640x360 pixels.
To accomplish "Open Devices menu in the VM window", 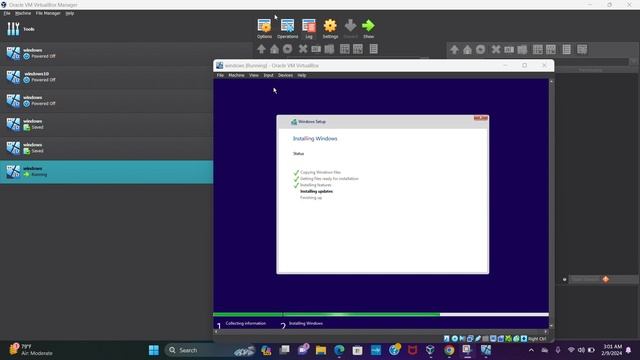I will [285, 76].
